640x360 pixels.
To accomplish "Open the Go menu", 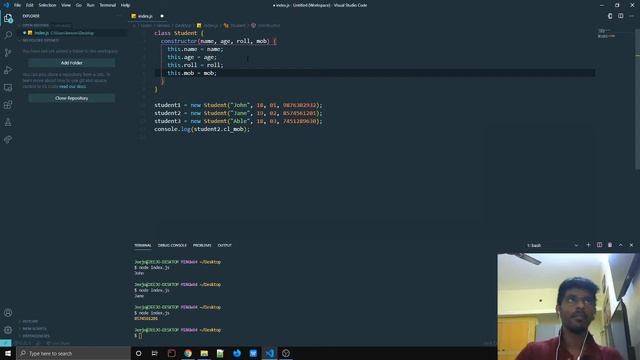I will tap(79, 5).
